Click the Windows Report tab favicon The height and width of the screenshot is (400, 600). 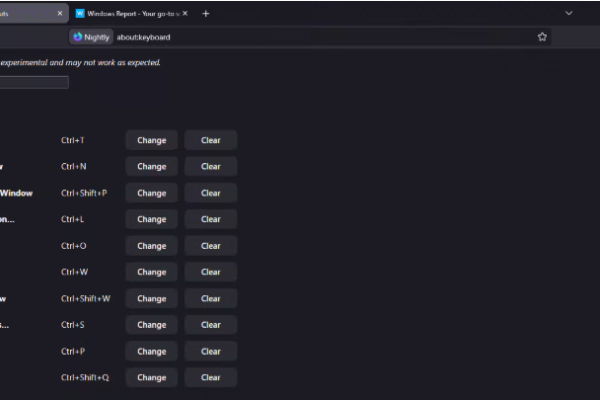tap(80, 14)
